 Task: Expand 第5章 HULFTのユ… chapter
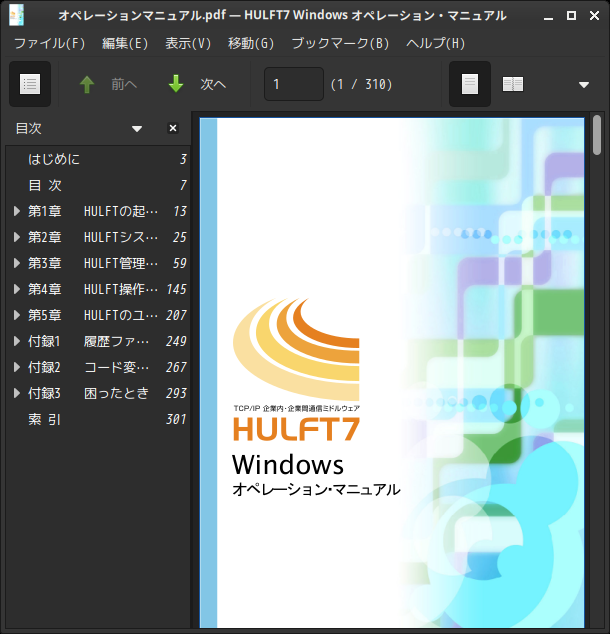17,315
